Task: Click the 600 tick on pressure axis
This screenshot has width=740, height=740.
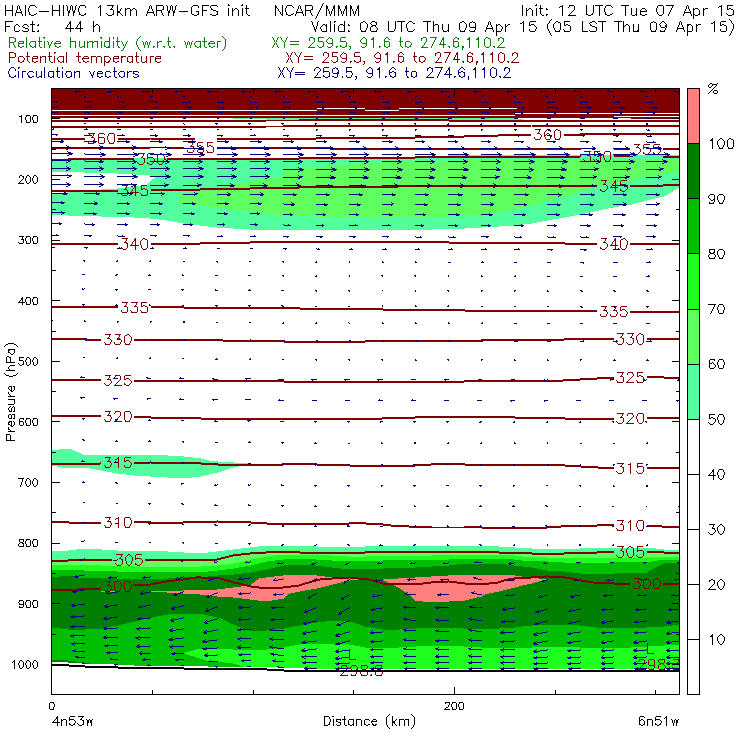Action: (28, 422)
